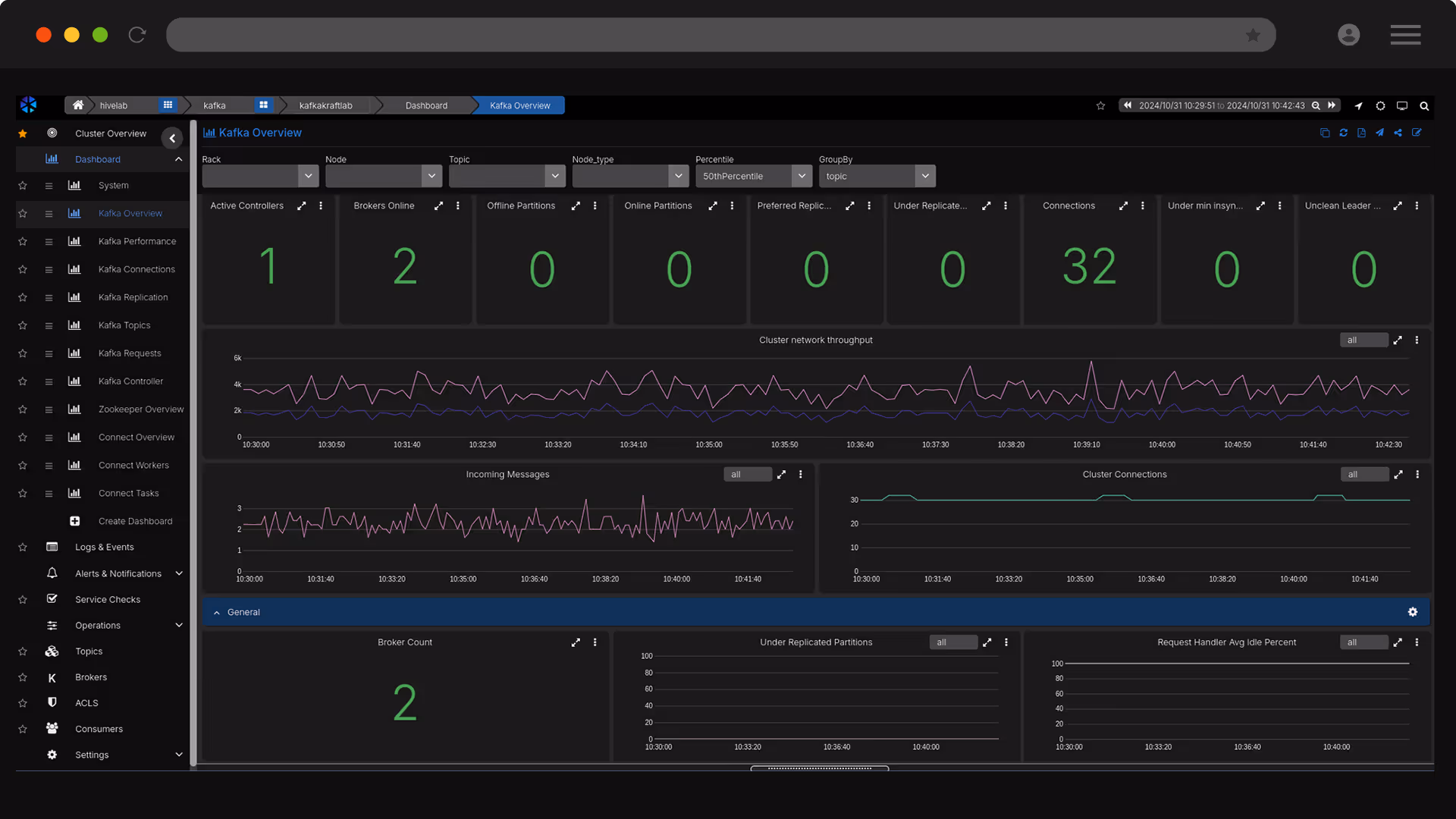The height and width of the screenshot is (819, 1456).
Task: Click the refresh dashboard icon
Action: (1343, 133)
